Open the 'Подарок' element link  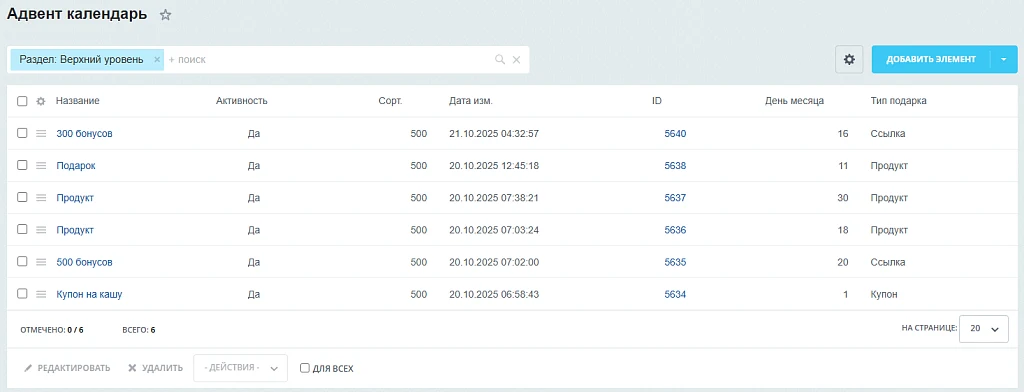coord(76,166)
